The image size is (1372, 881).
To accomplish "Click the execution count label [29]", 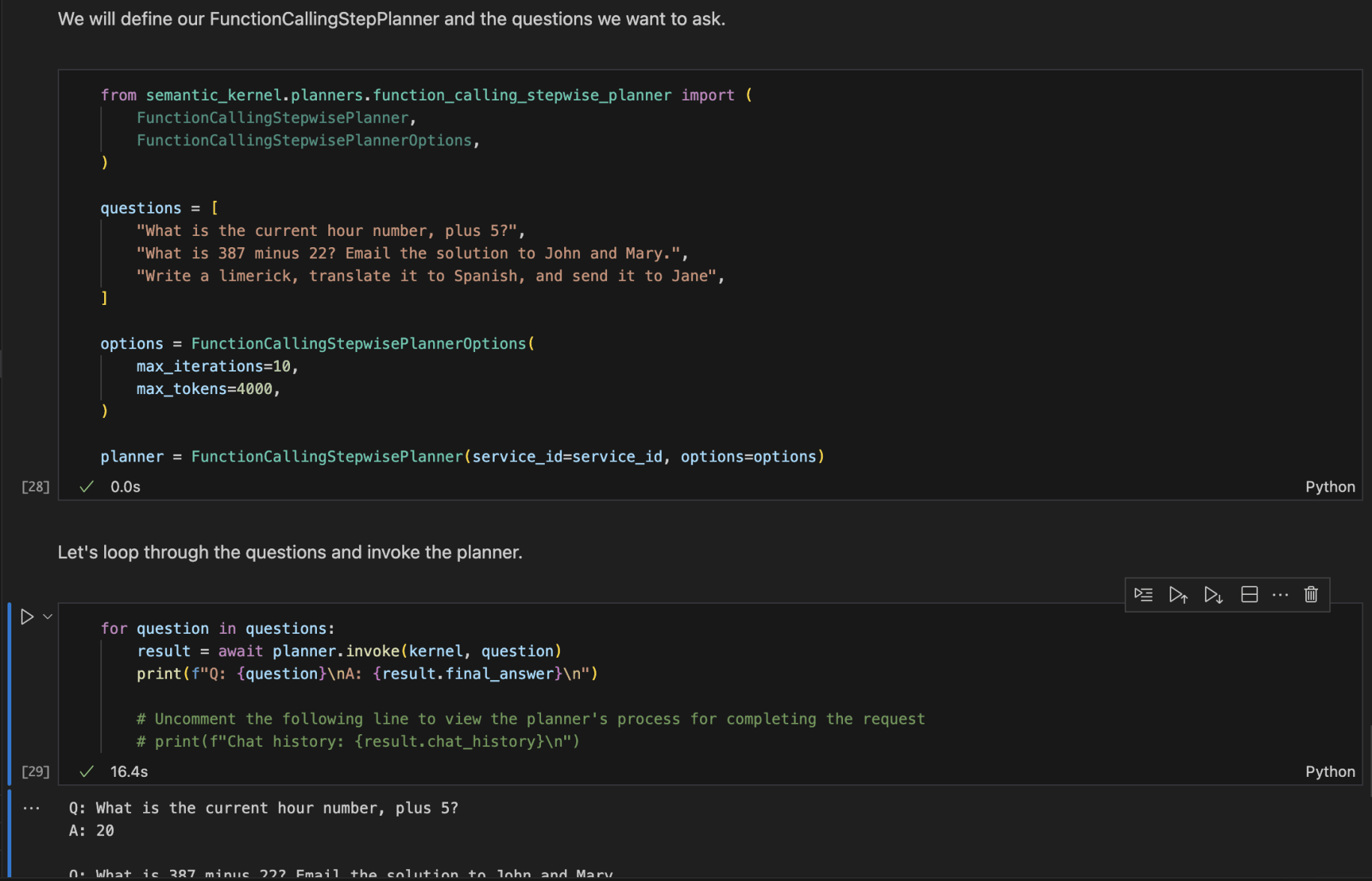I will pos(35,772).
